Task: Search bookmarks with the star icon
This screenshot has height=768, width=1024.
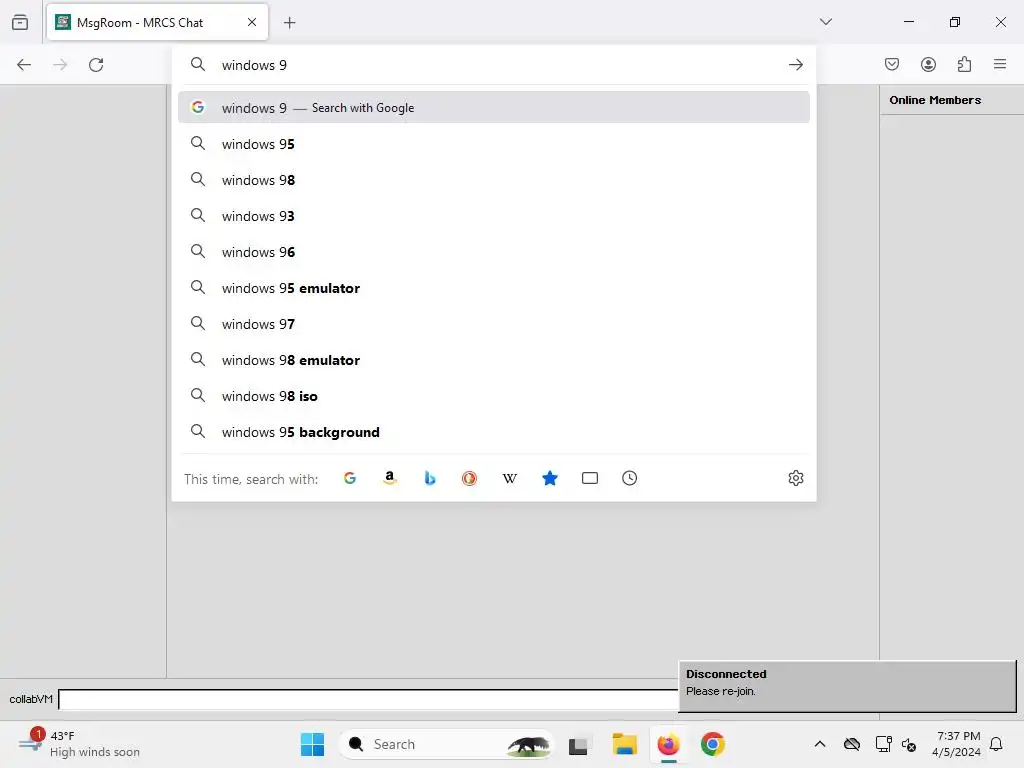Action: coord(550,478)
